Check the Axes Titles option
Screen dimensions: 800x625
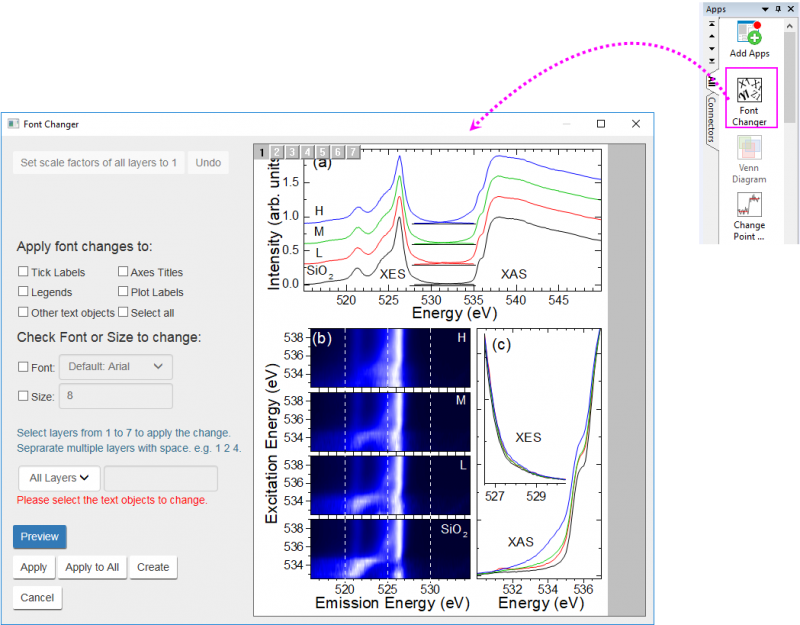click(123, 272)
